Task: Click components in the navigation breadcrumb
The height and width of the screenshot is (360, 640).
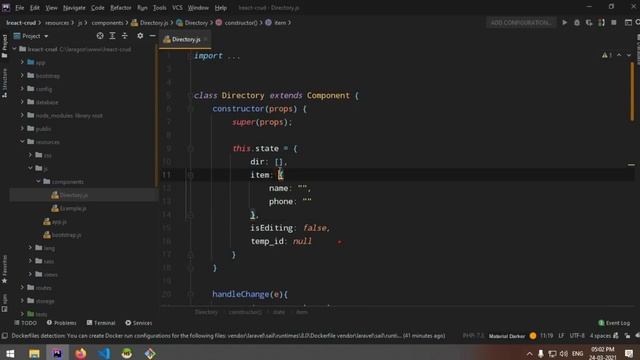Action: point(107,23)
